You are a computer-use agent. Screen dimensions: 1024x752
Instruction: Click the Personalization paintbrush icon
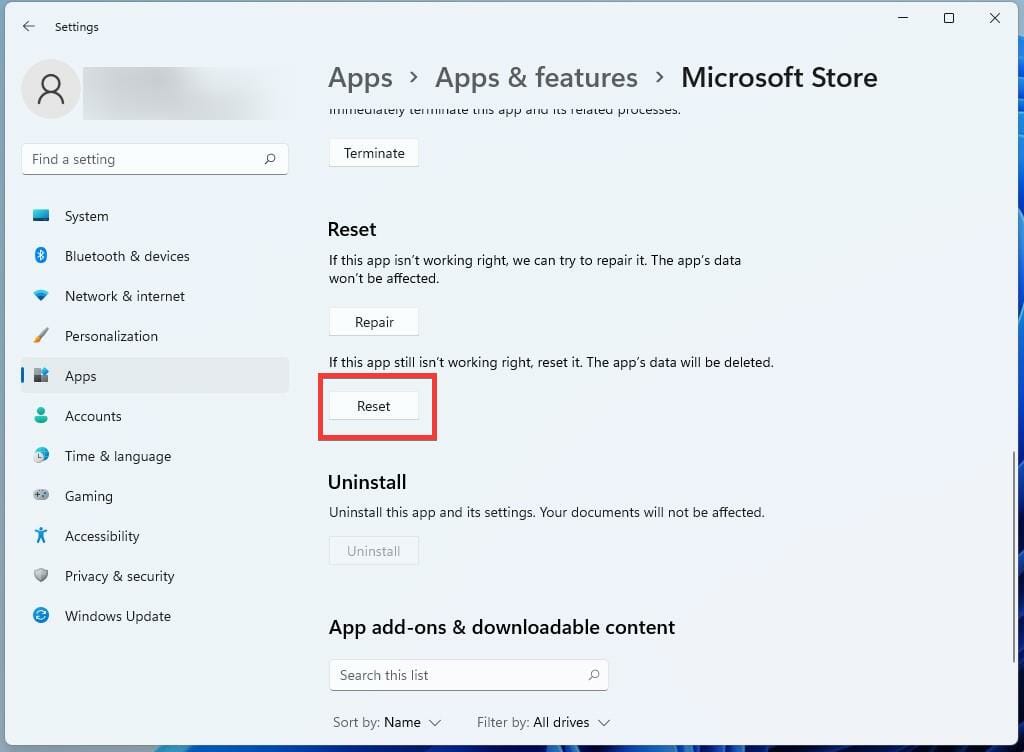pyautogui.click(x=41, y=336)
